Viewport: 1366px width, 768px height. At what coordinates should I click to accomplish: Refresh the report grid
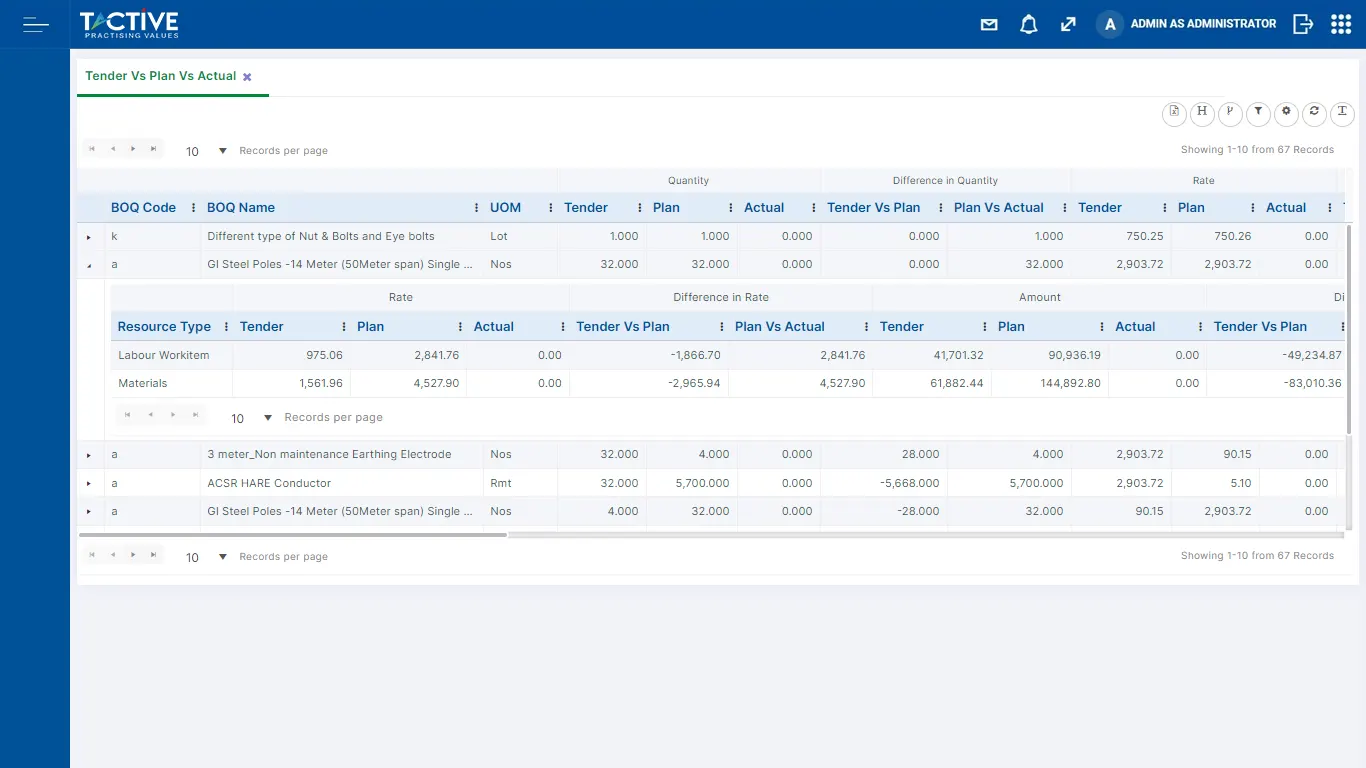pos(1314,113)
